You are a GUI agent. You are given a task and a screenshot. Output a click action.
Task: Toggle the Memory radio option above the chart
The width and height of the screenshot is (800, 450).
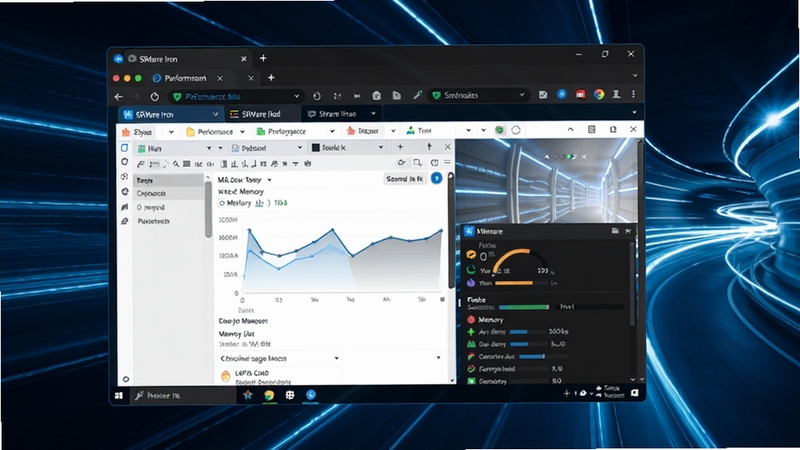click(x=222, y=203)
